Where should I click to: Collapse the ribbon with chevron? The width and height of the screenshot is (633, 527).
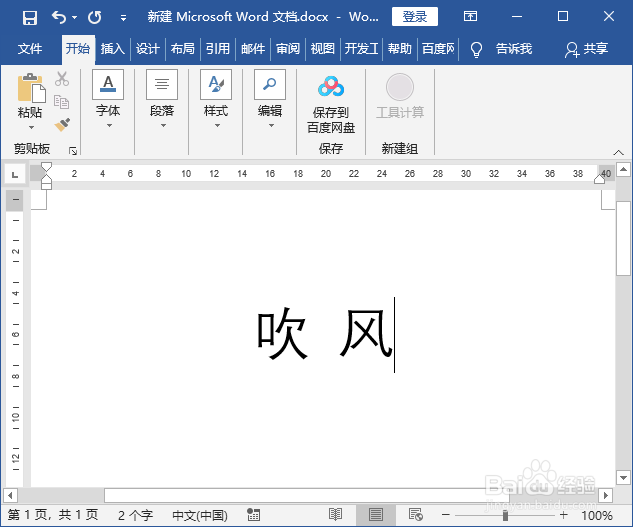pos(618,153)
